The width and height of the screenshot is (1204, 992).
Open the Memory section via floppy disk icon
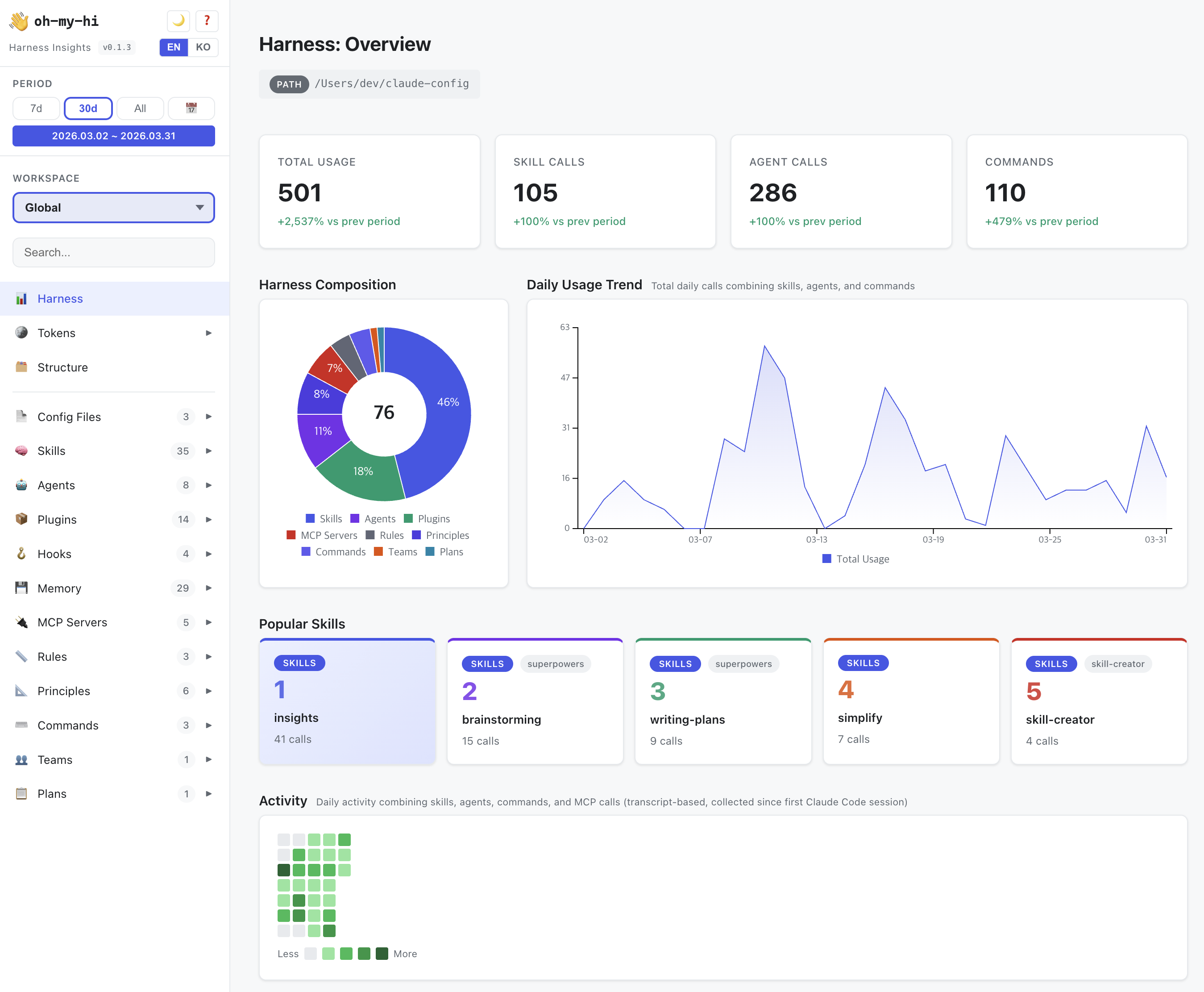21,588
